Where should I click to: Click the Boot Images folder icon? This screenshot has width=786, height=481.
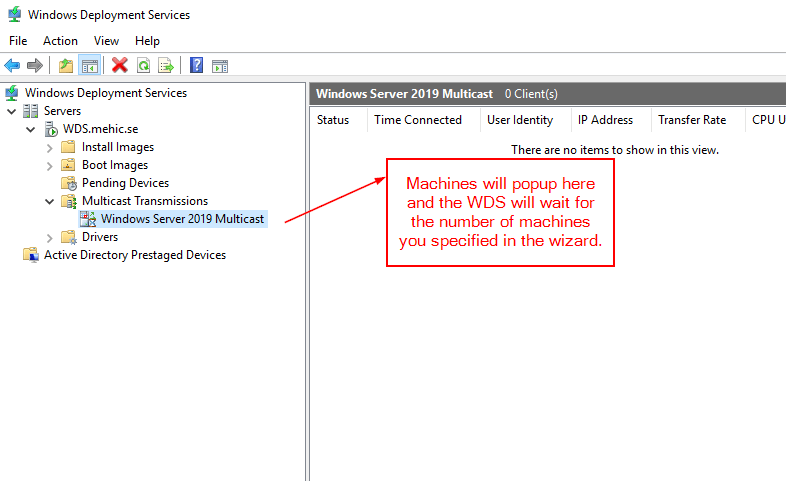[x=68, y=165]
